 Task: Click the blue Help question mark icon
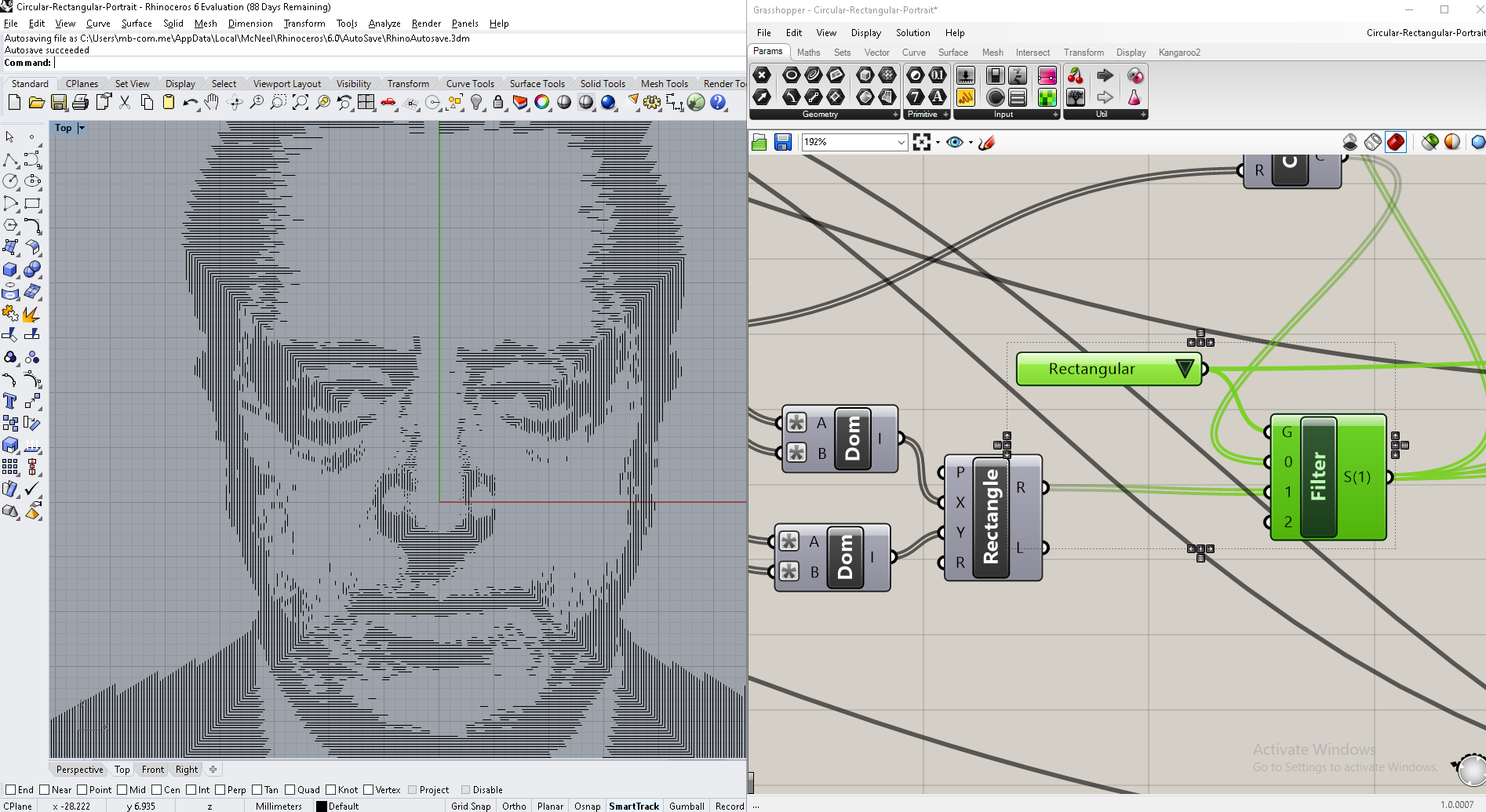(x=718, y=103)
